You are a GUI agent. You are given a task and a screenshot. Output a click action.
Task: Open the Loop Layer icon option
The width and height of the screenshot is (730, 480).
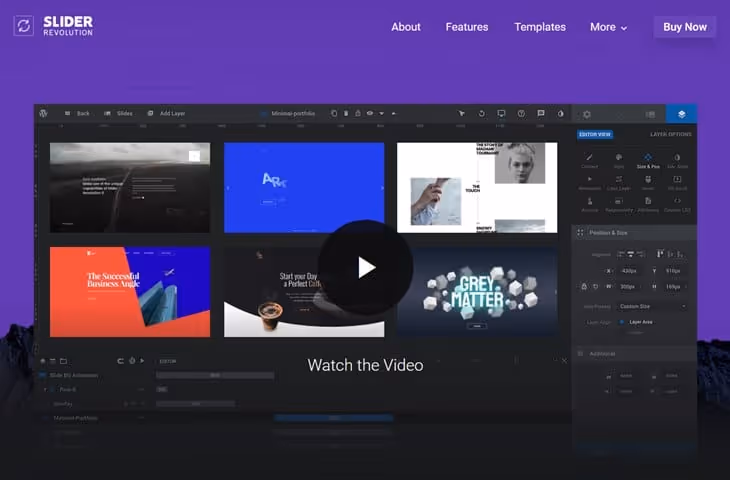(618, 183)
